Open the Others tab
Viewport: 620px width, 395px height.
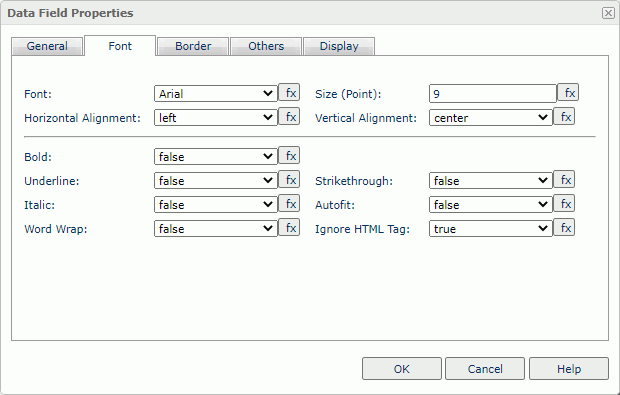[266, 46]
